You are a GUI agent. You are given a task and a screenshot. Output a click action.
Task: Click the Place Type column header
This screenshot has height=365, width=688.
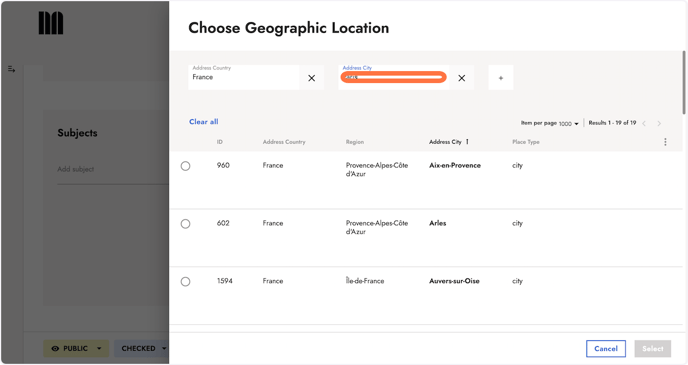coord(526,142)
